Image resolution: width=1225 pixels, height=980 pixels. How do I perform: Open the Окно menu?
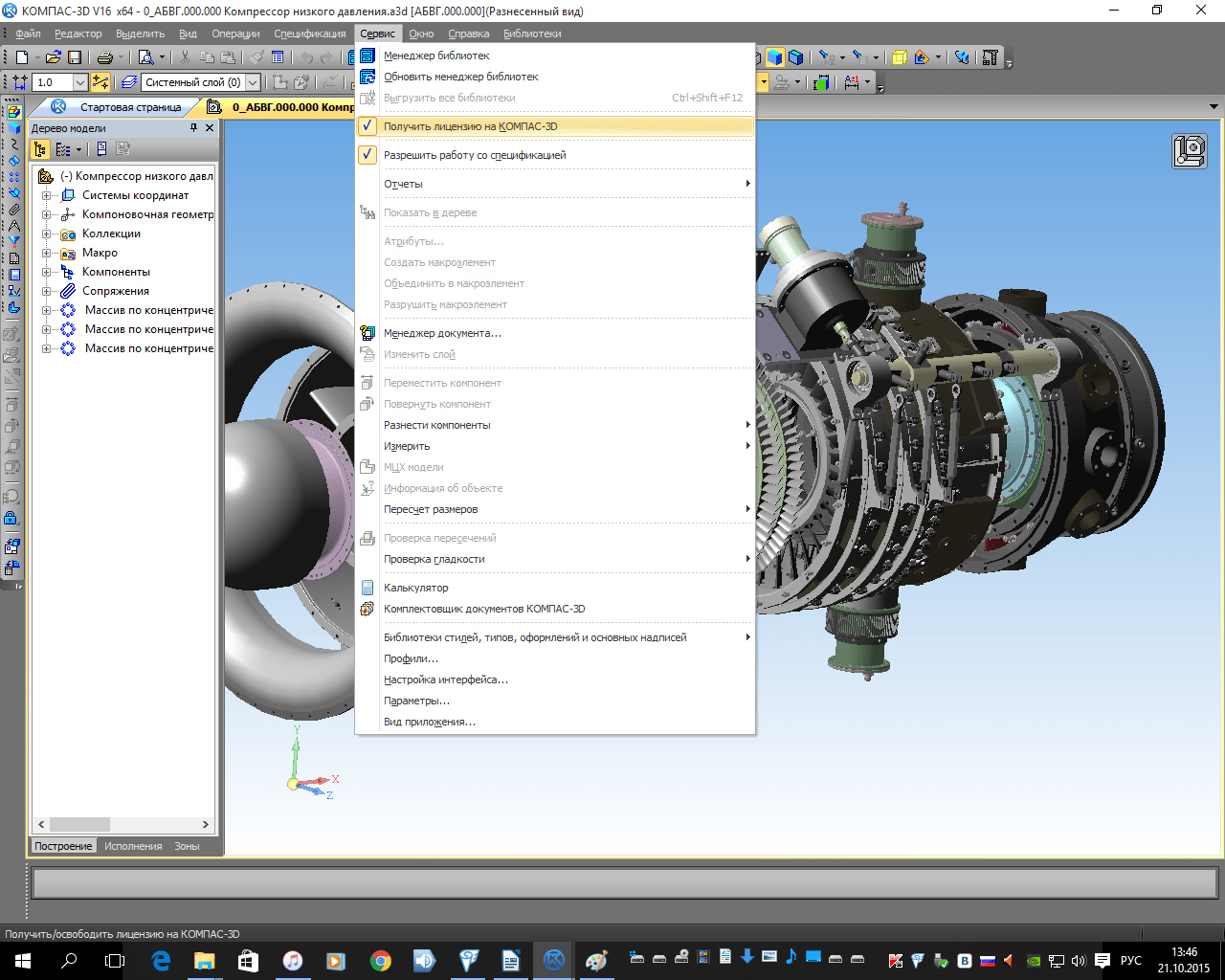point(421,33)
